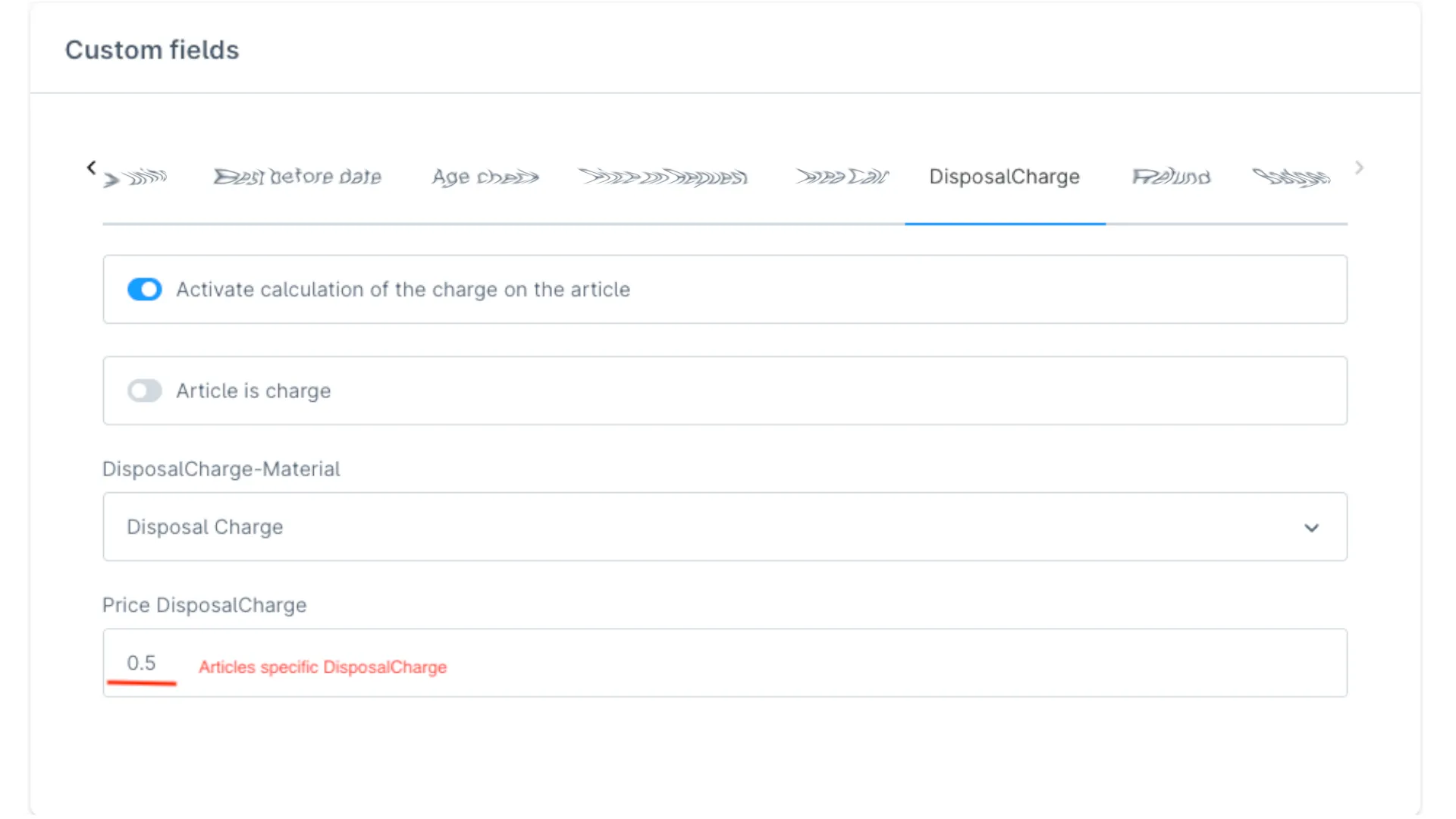The width and height of the screenshot is (1456, 819).
Task: Enable the Article is charge toggle
Action: pyautogui.click(x=144, y=391)
